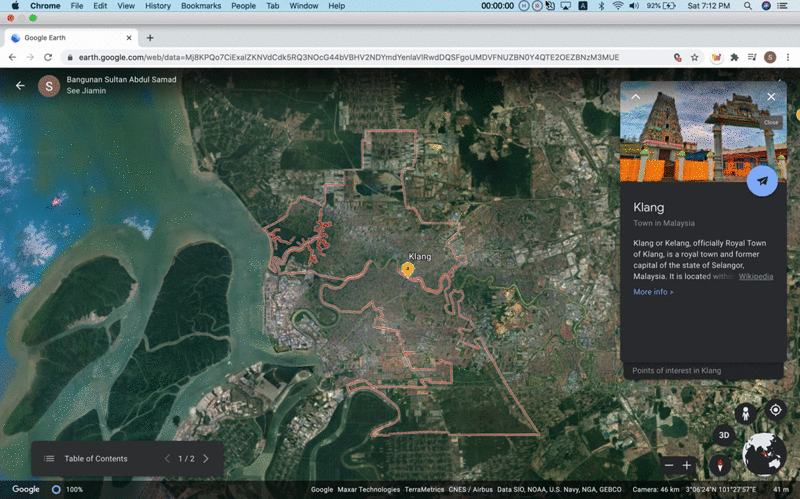Image resolution: width=800 pixels, height=499 pixels.
Task: Fly to Klang using the paper plane button
Action: pyautogui.click(x=762, y=181)
